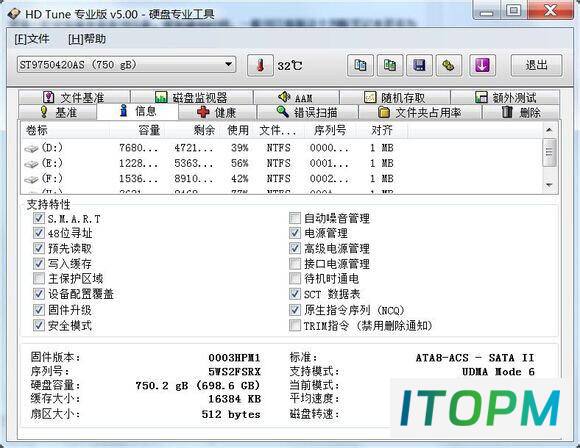Viewport: 580px width, 448px height.
Task: Switch to the 删除 tab
Action: pos(521,112)
